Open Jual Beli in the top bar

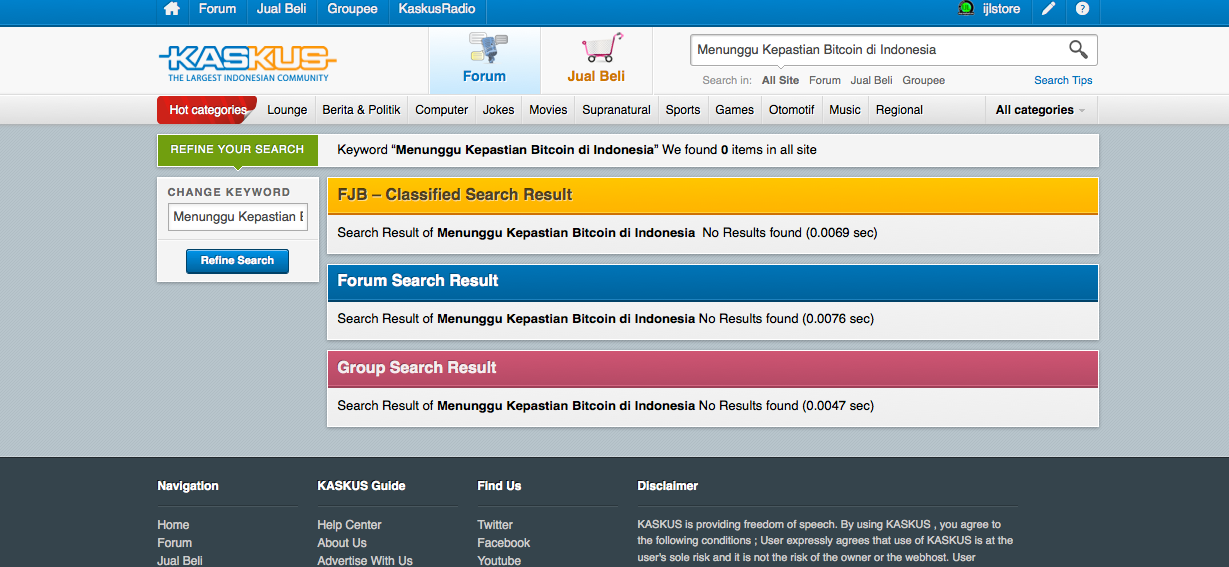pos(282,9)
